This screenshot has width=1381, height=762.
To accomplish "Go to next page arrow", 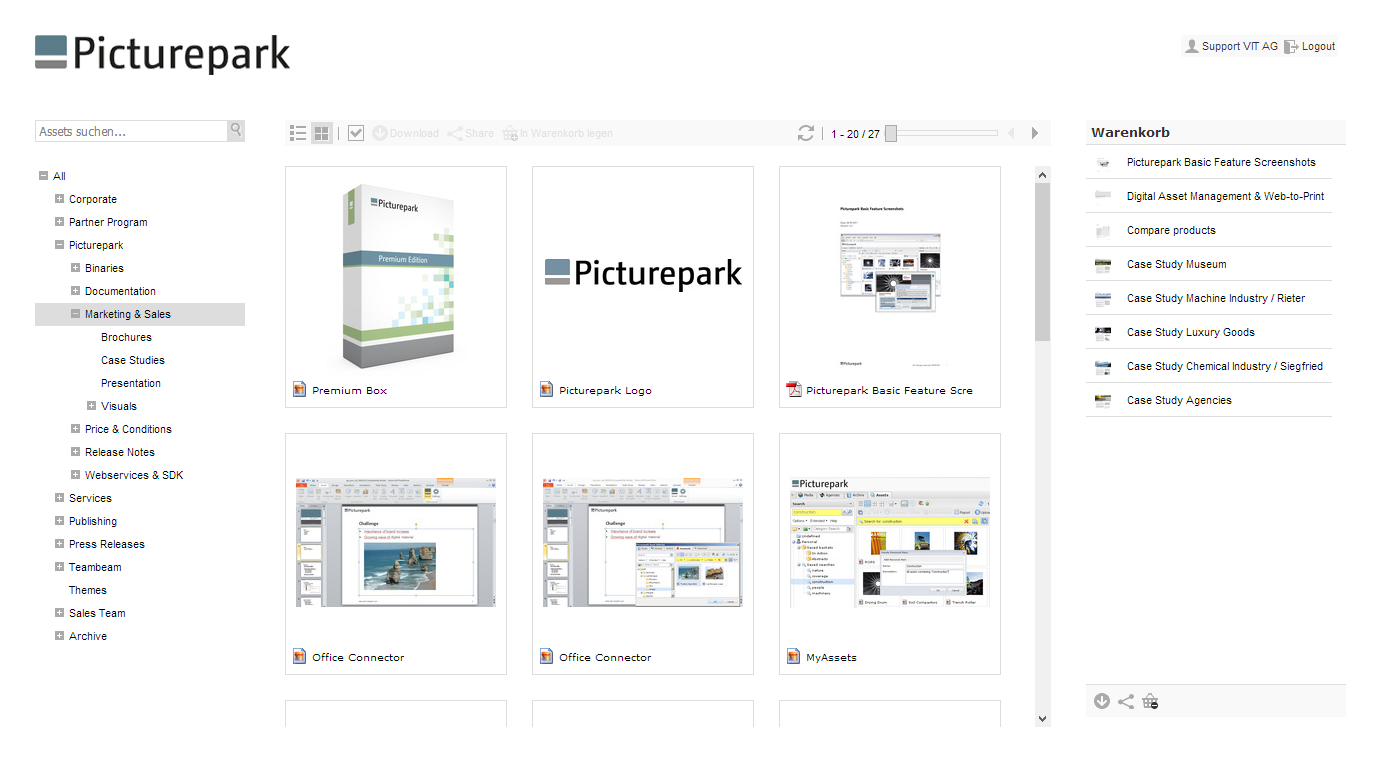I will [x=1035, y=133].
